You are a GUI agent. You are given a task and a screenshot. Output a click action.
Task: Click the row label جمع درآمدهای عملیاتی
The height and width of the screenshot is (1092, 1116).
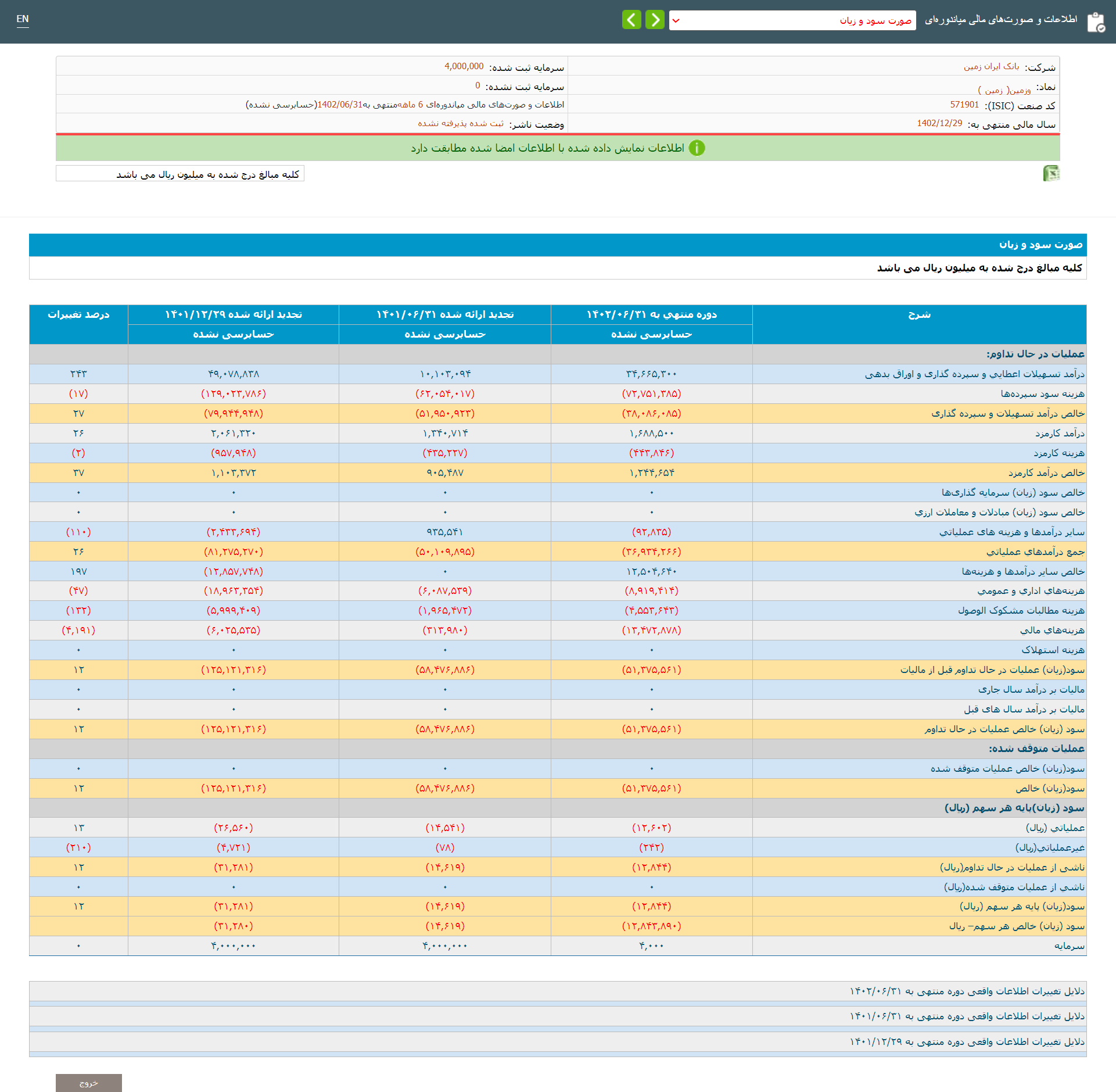tap(1035, 552)
